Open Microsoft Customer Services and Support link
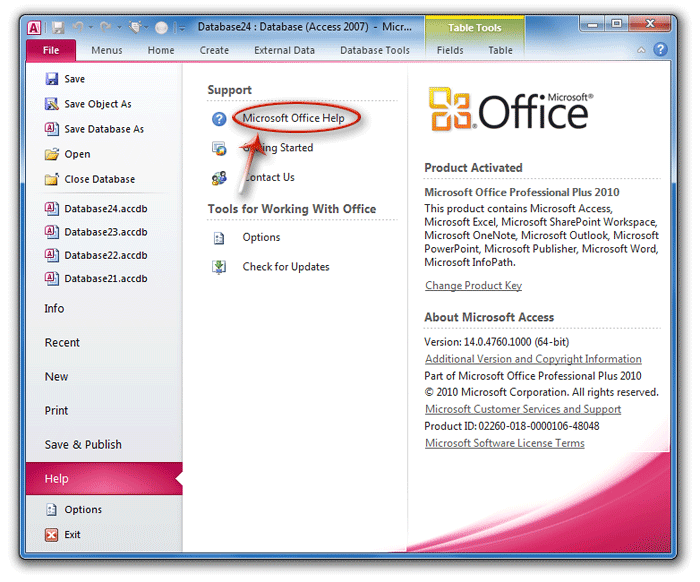This screenshot has width=700, height=582. click(523, 409)
